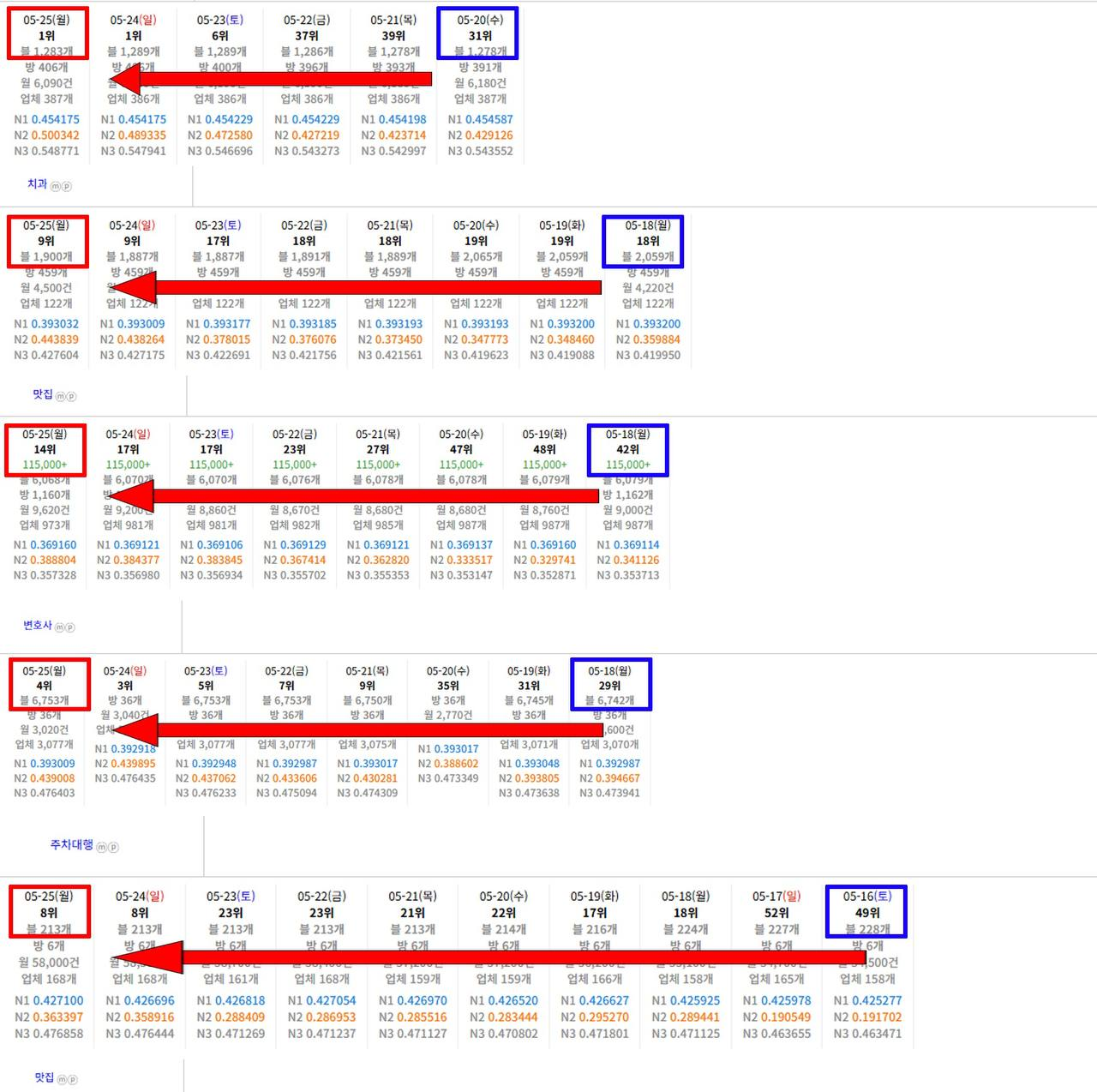Click the N1 0.369114 score
Viewport: 1097px width, 1092px height.
(x=628, y=545)
